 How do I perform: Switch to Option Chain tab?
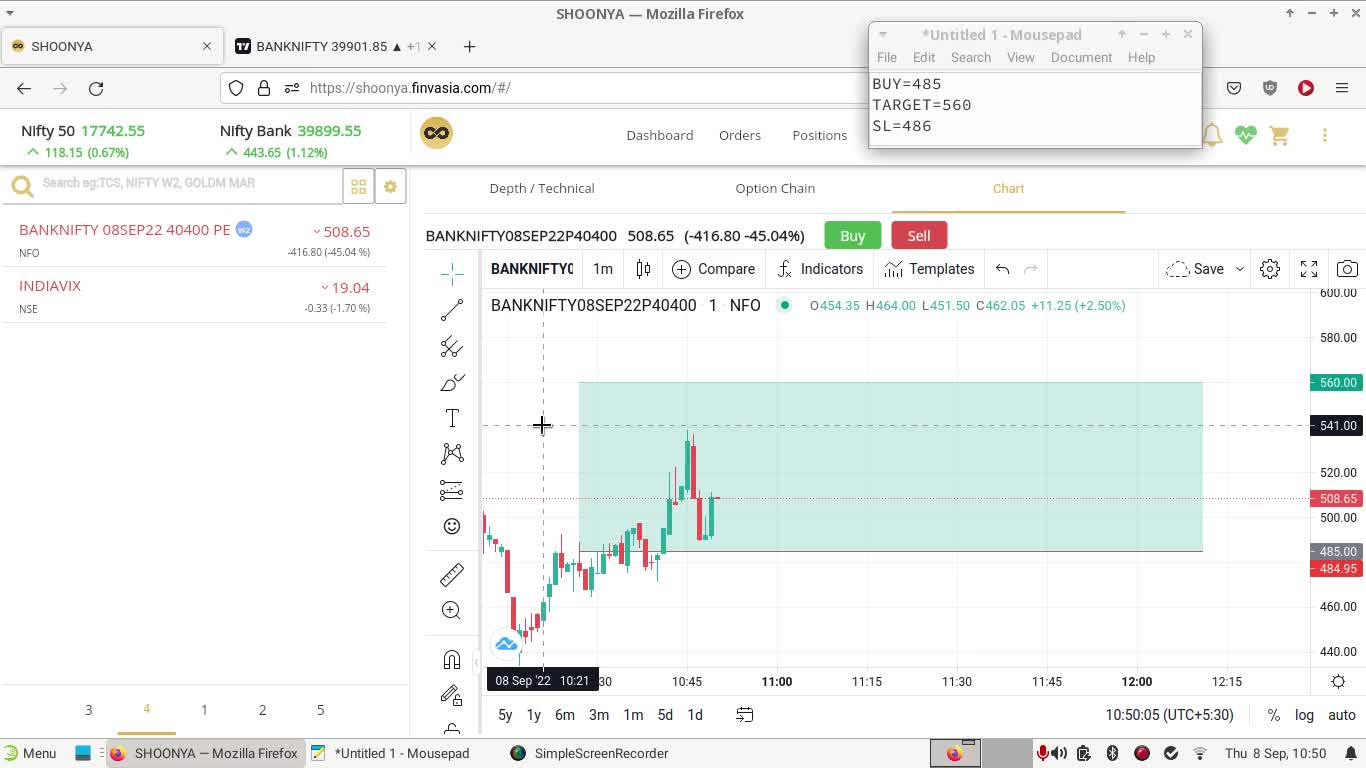775,188
